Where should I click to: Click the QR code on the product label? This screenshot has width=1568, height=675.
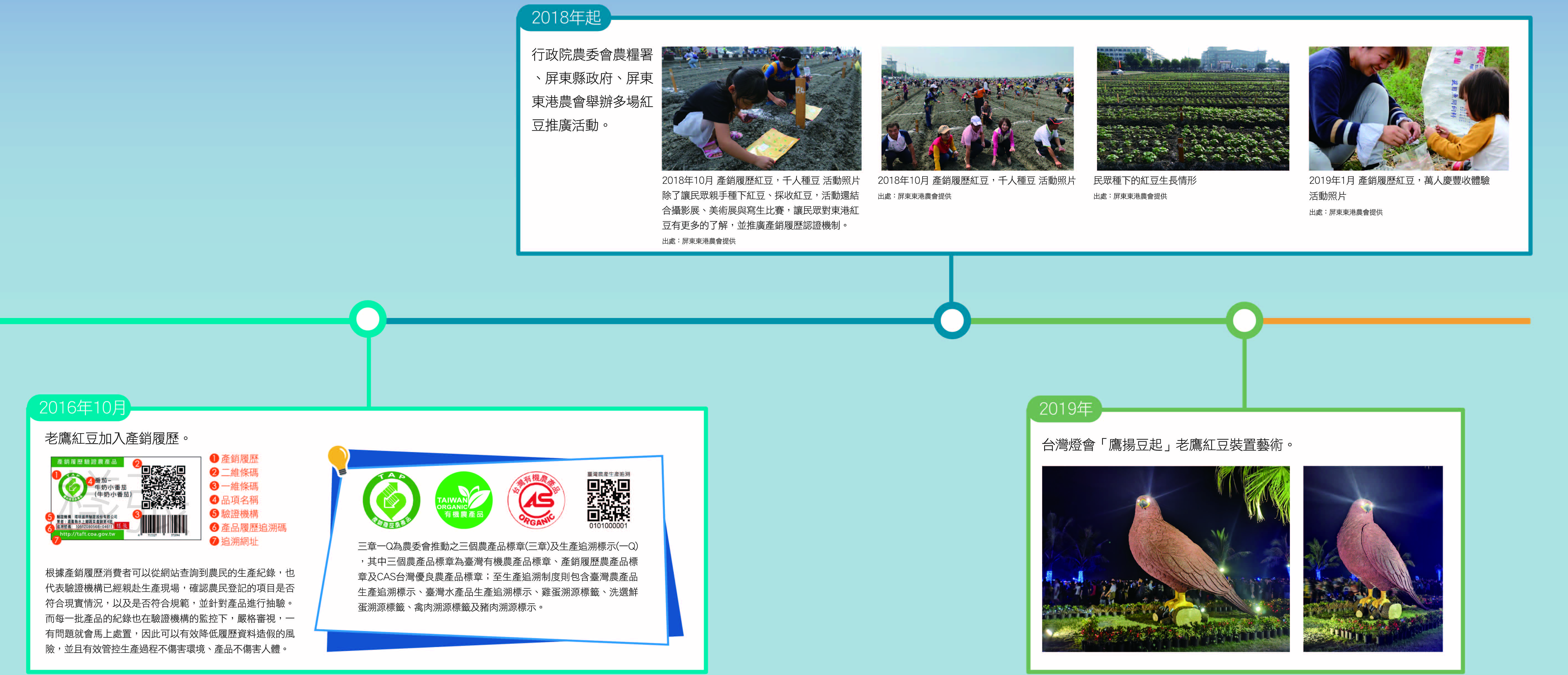(x=164, y=487)
